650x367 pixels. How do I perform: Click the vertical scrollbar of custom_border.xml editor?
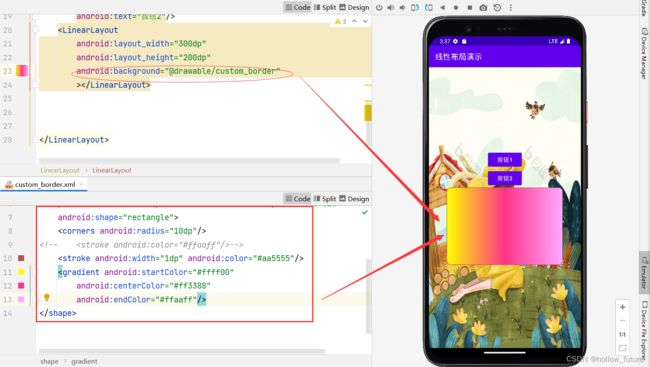[x=368, y=297]
